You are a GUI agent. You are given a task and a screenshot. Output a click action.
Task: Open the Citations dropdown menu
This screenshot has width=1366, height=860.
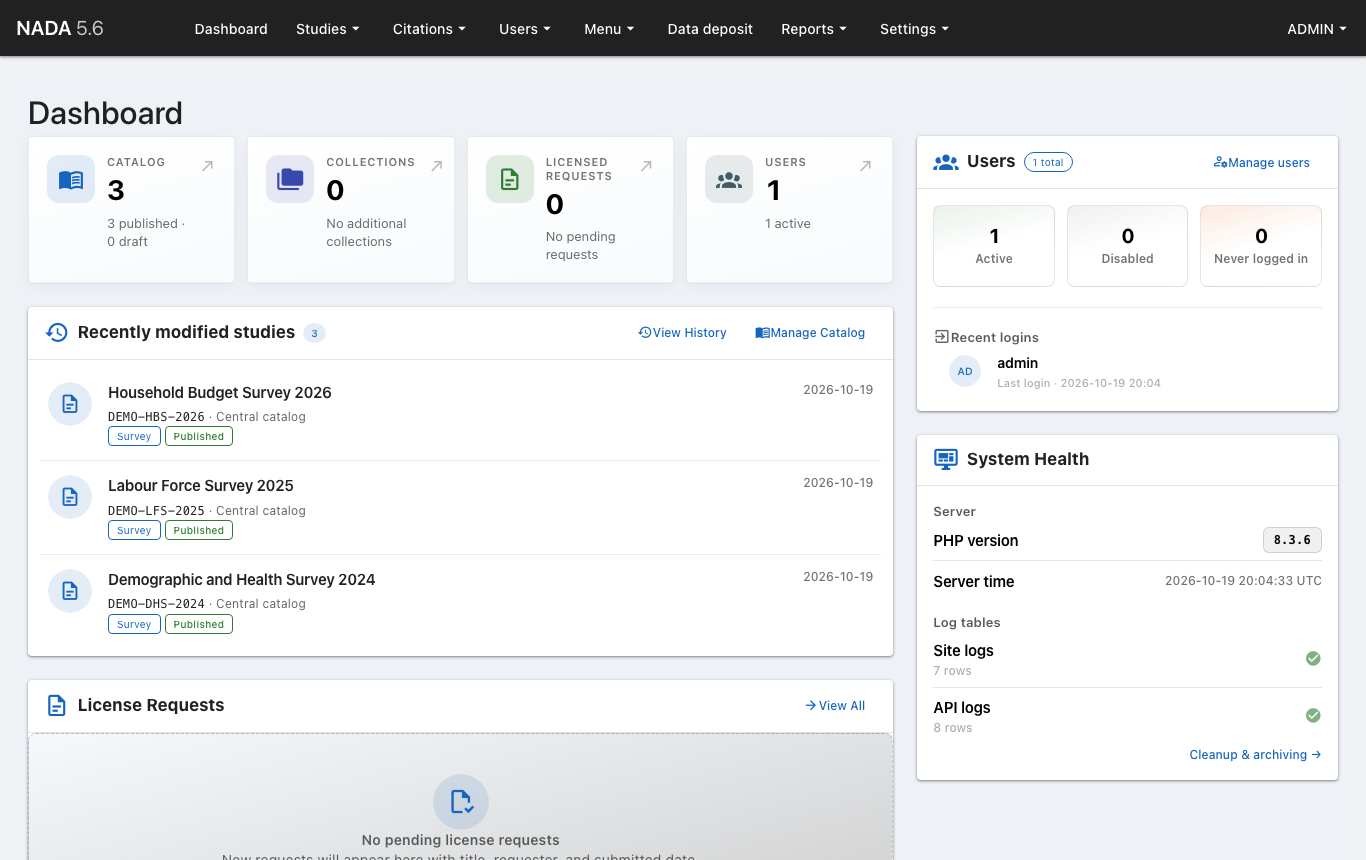[x=429, y=29]
